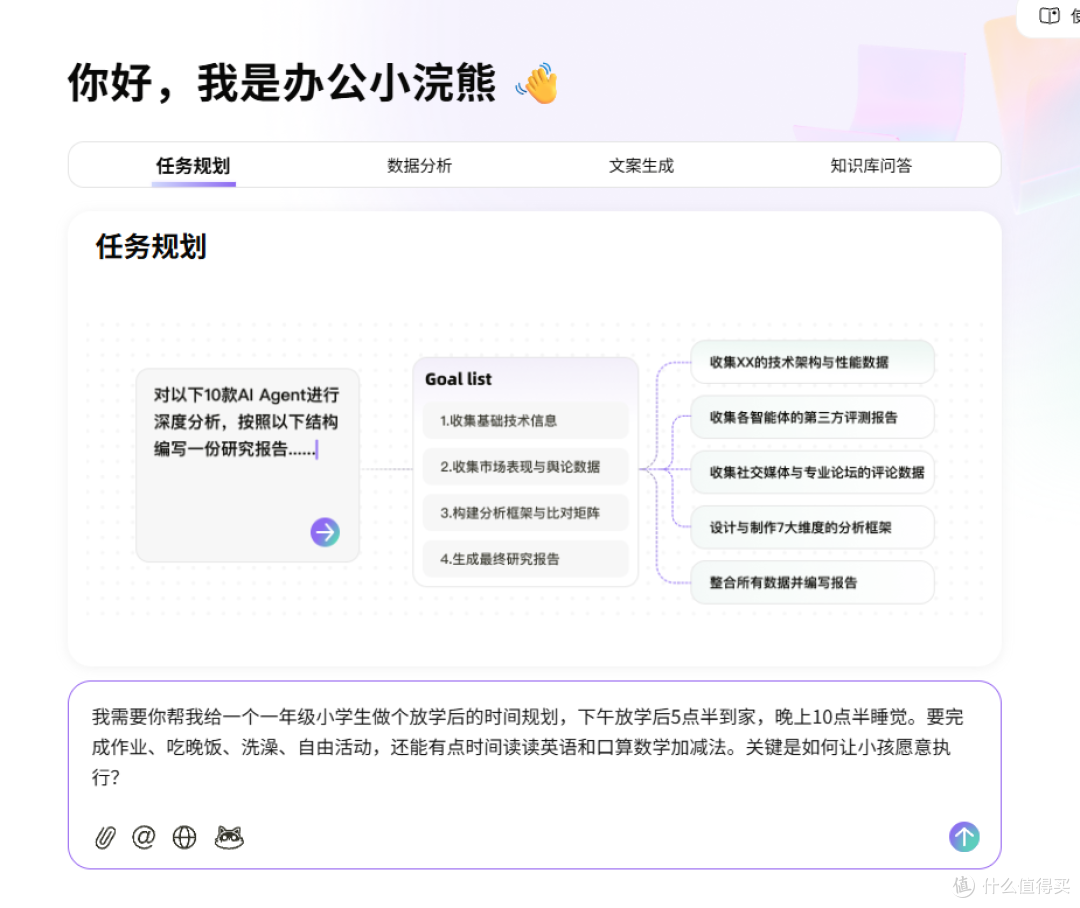Click the waving hand emoji
The width and height of the screenshot is (1080, 908).
point(537,83)
